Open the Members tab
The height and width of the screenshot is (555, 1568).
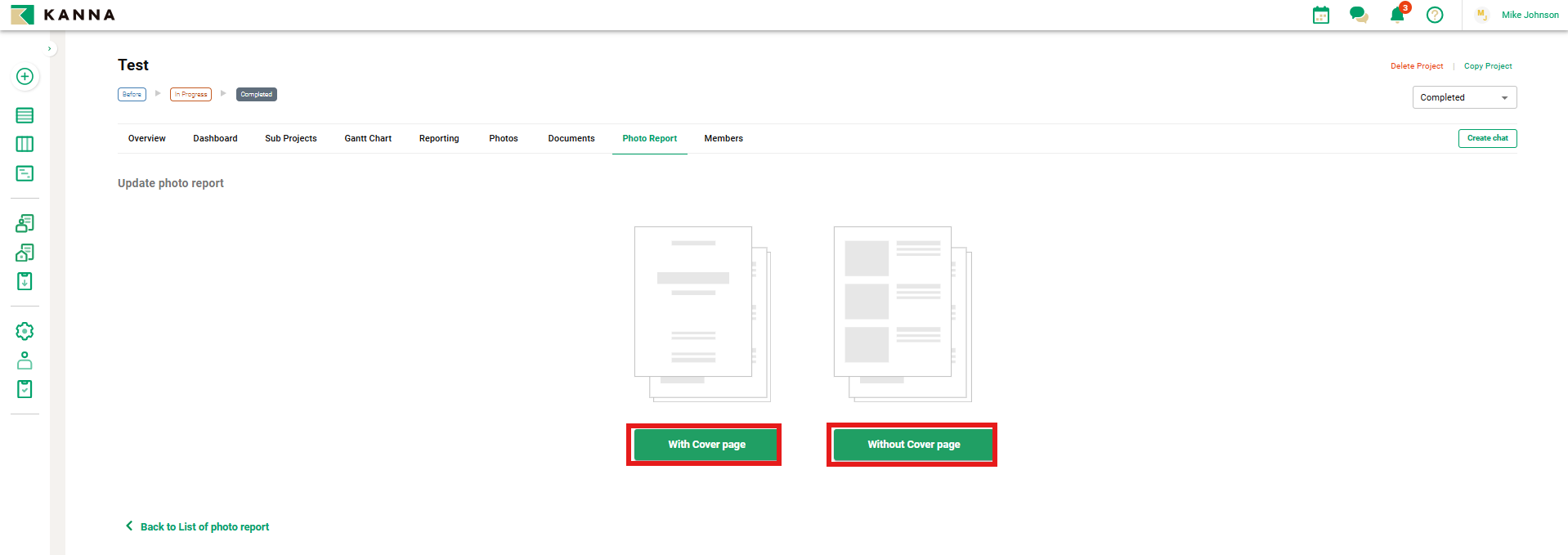tap(723, 138)
